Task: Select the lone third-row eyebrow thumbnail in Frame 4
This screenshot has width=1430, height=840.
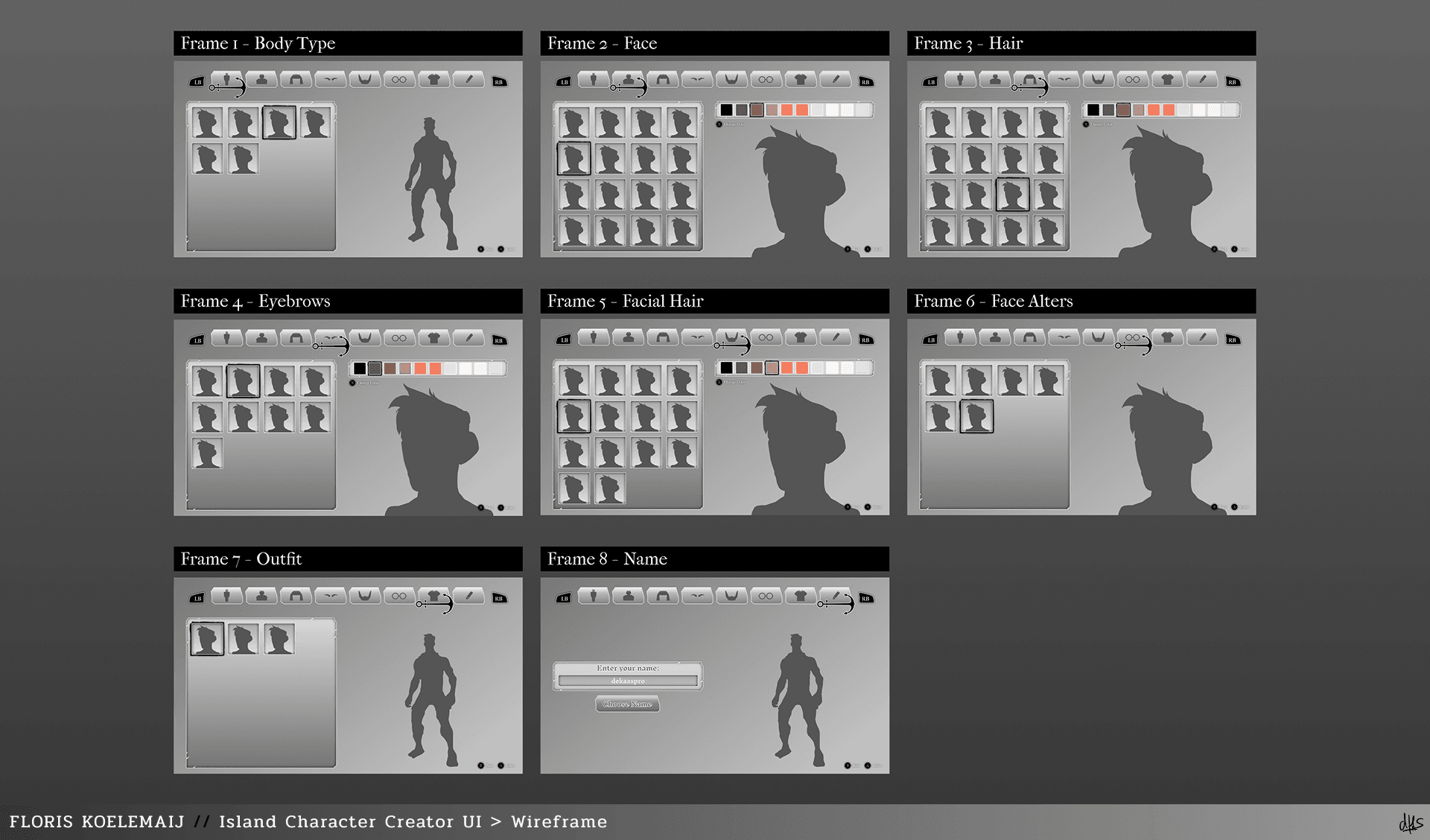Action: click(207, 454)
